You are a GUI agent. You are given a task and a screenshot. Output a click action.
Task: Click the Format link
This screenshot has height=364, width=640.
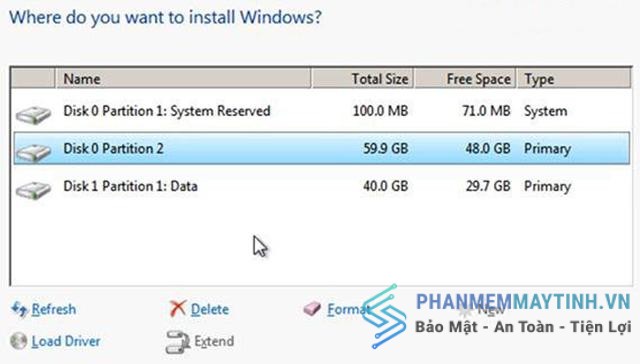point(347,309)
